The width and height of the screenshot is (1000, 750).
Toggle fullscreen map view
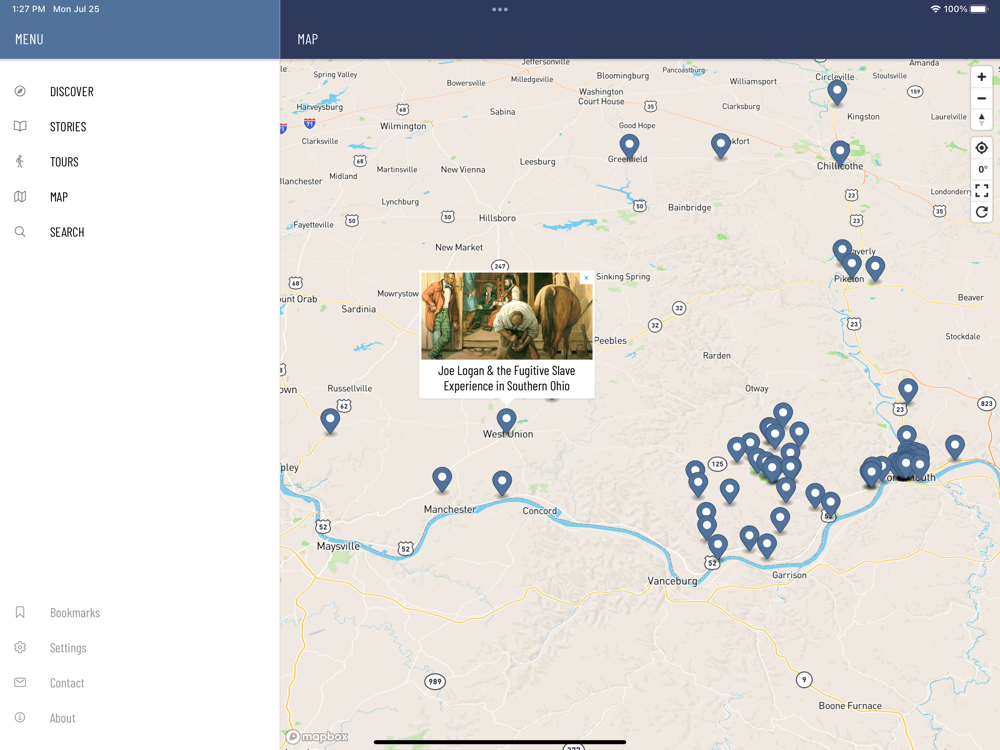982,190
